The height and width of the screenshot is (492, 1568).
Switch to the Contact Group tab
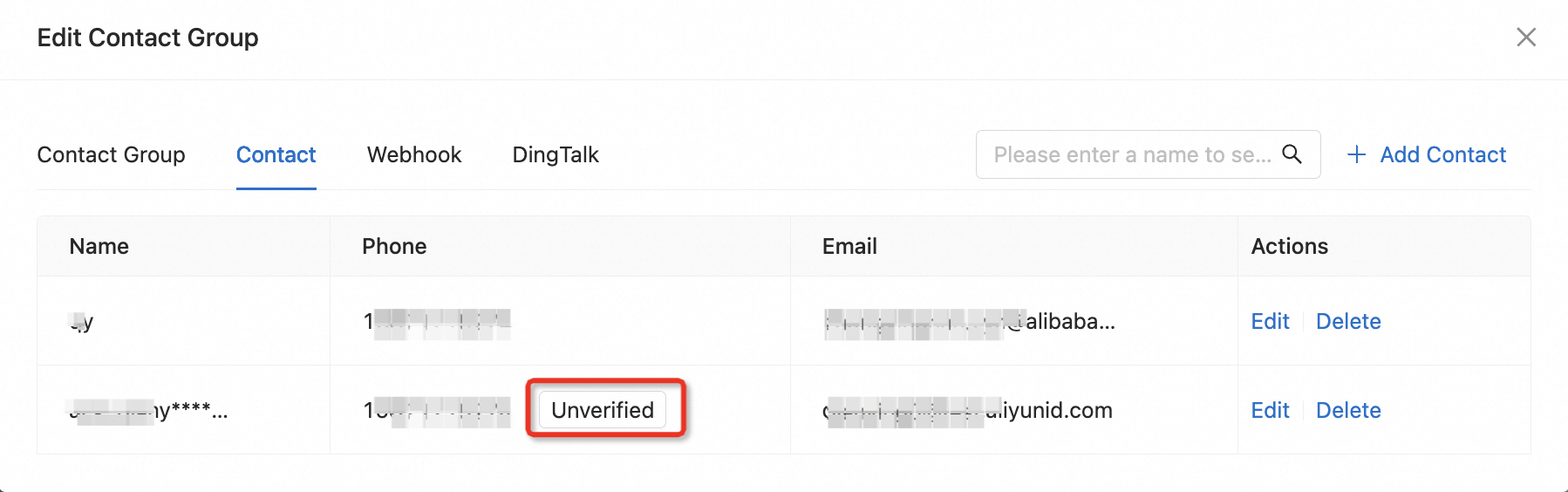[111, 154]
